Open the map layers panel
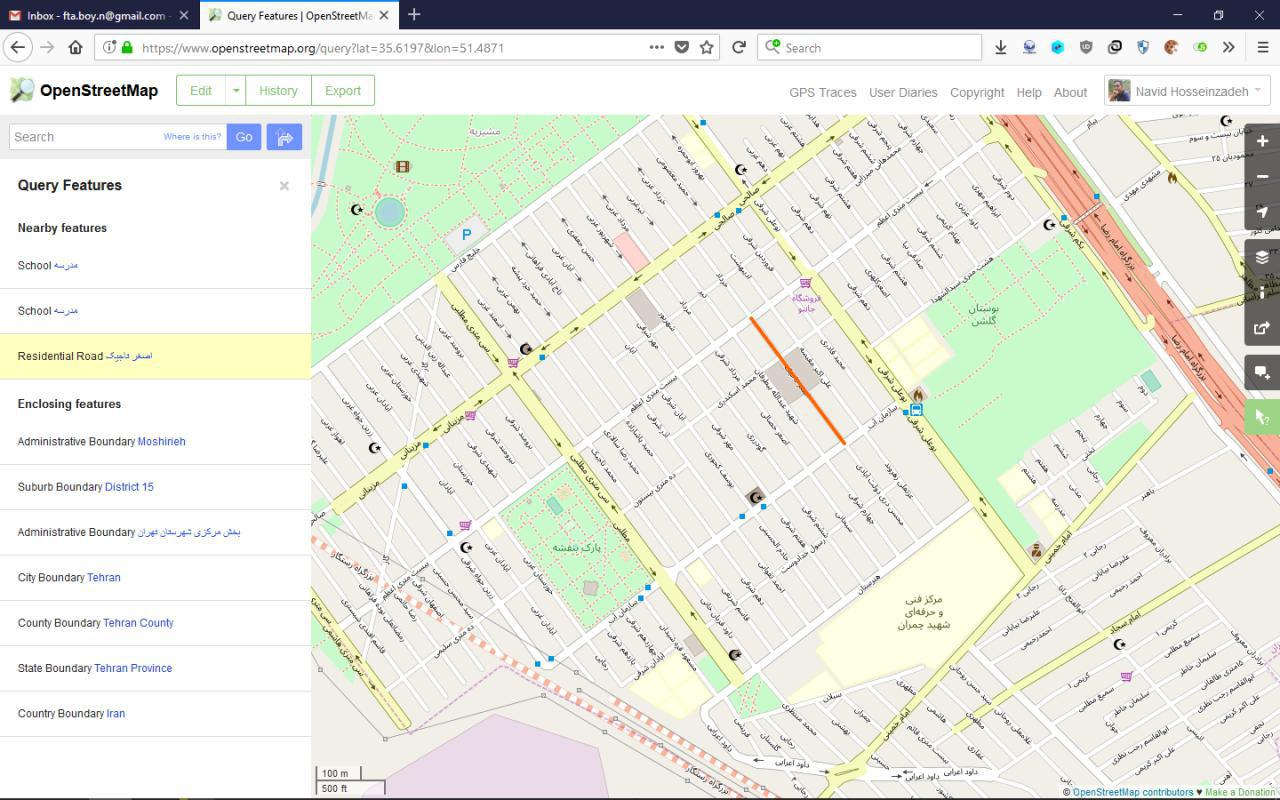 tap(1262, 257)
